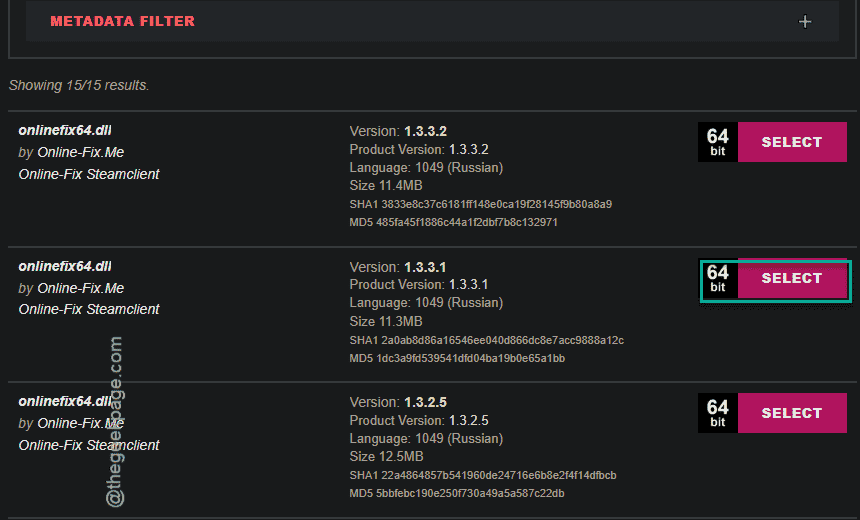The height and width of the screenshot is (520, 860).
Task: Click 64 bit badge for version 1.3.2.5
Action: (x=718, y=413)
